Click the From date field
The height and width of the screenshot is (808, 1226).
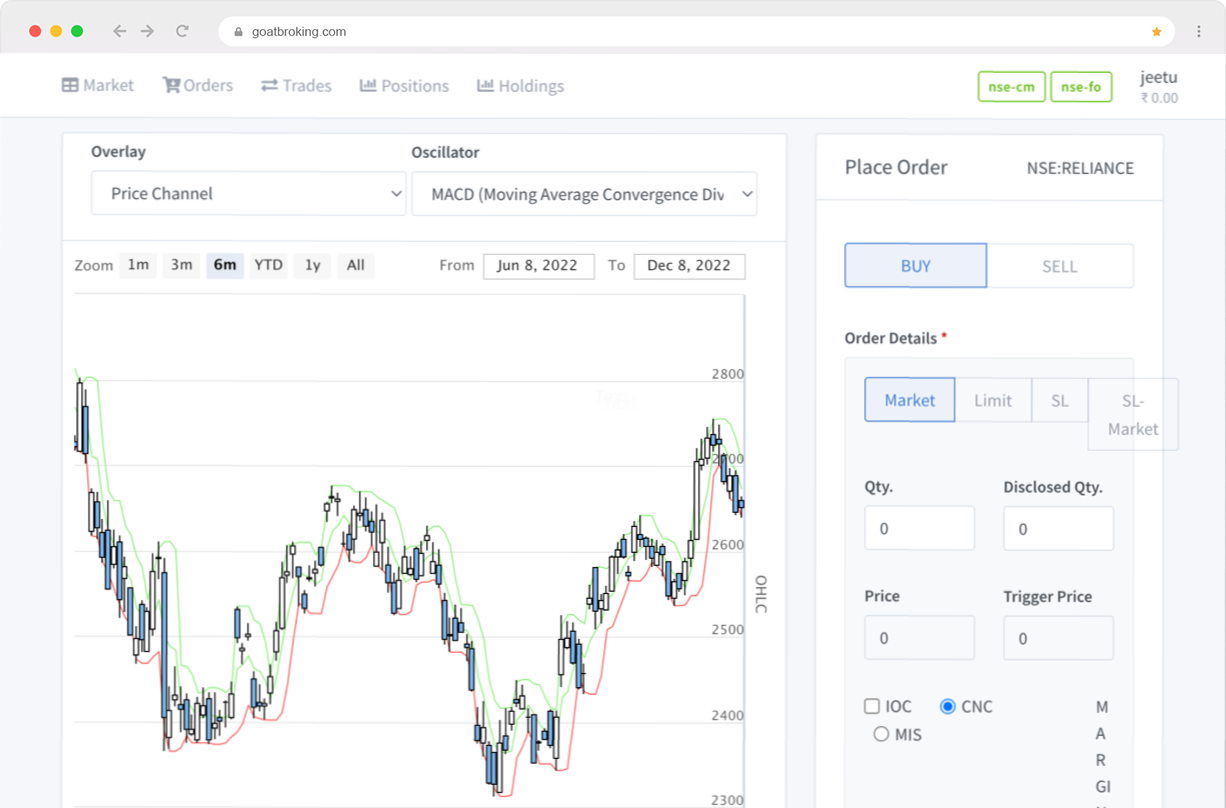click(x=538, y=266)
